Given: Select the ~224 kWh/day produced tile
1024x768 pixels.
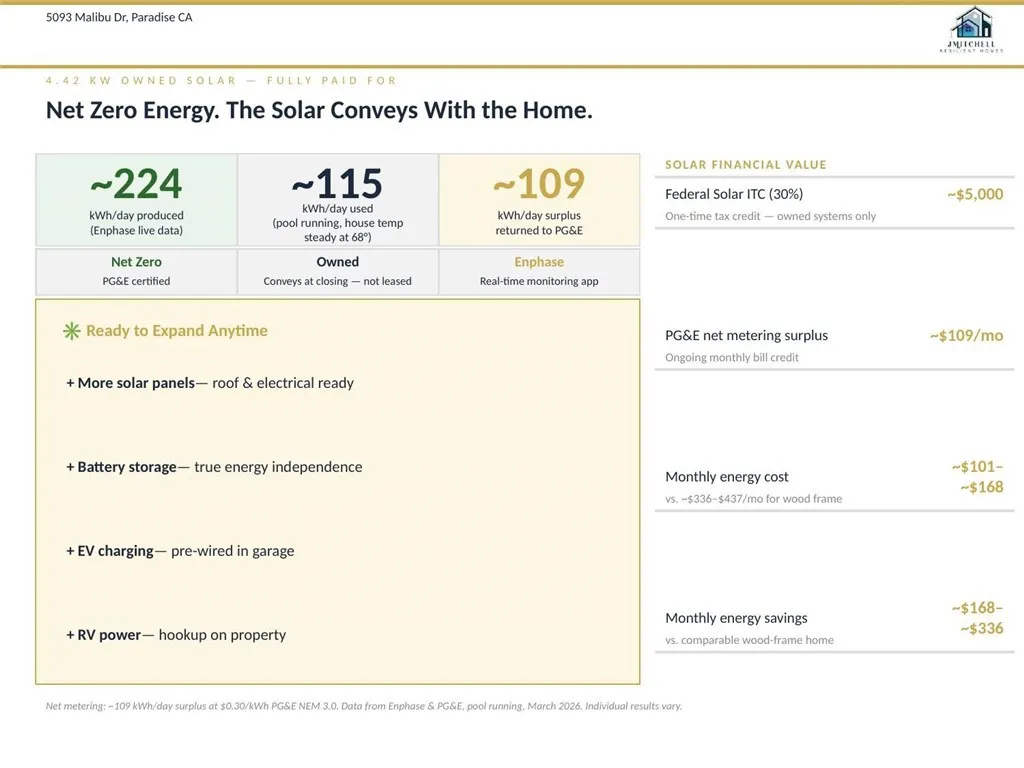Looking at the screenshot, I should (136, 200).
